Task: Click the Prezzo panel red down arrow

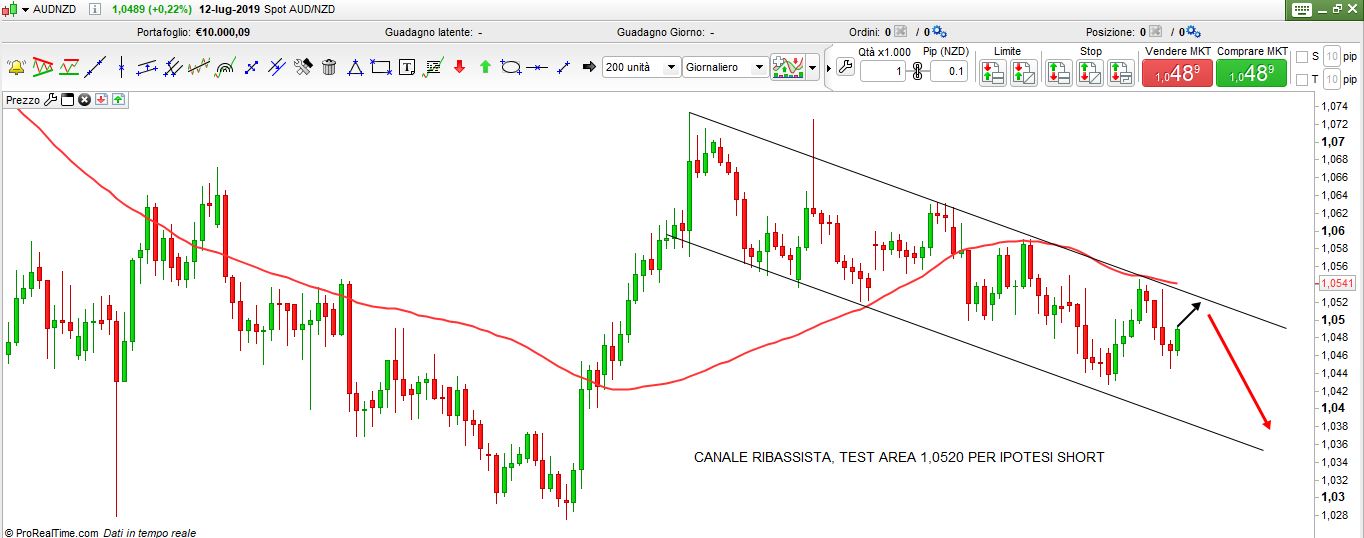Action: click(x=101, y=99)
